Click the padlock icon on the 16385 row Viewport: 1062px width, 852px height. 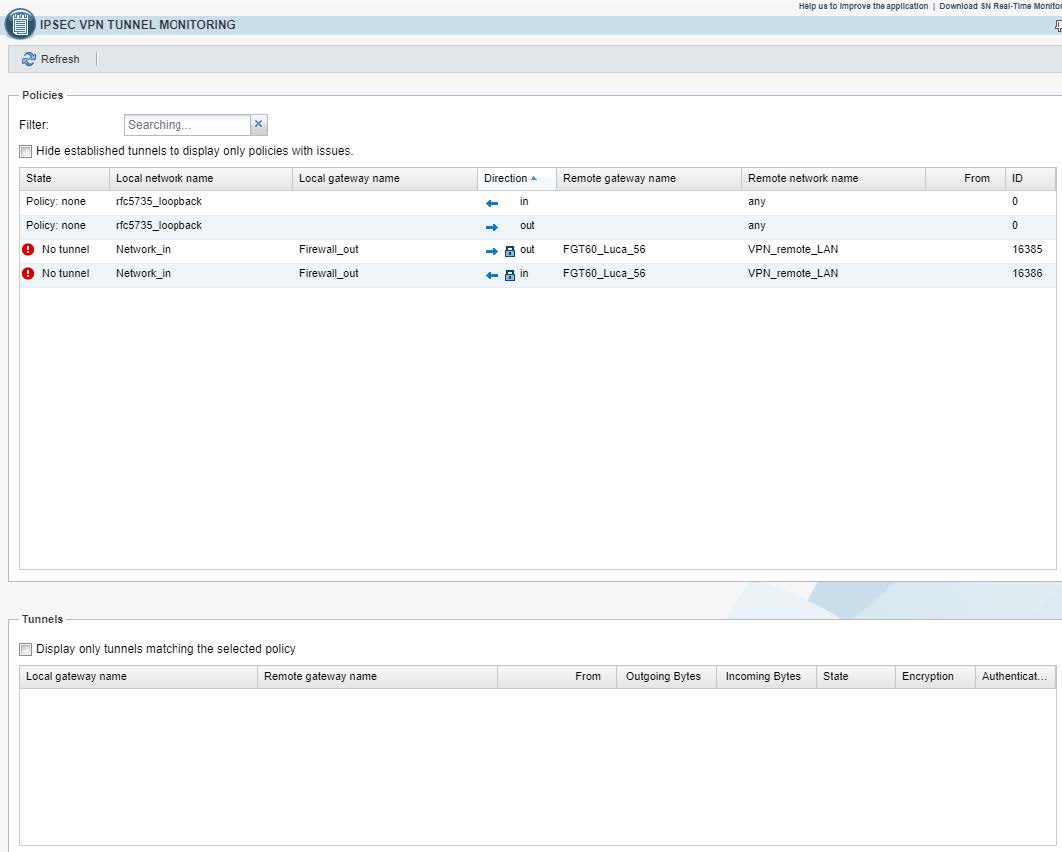point(510,251)
